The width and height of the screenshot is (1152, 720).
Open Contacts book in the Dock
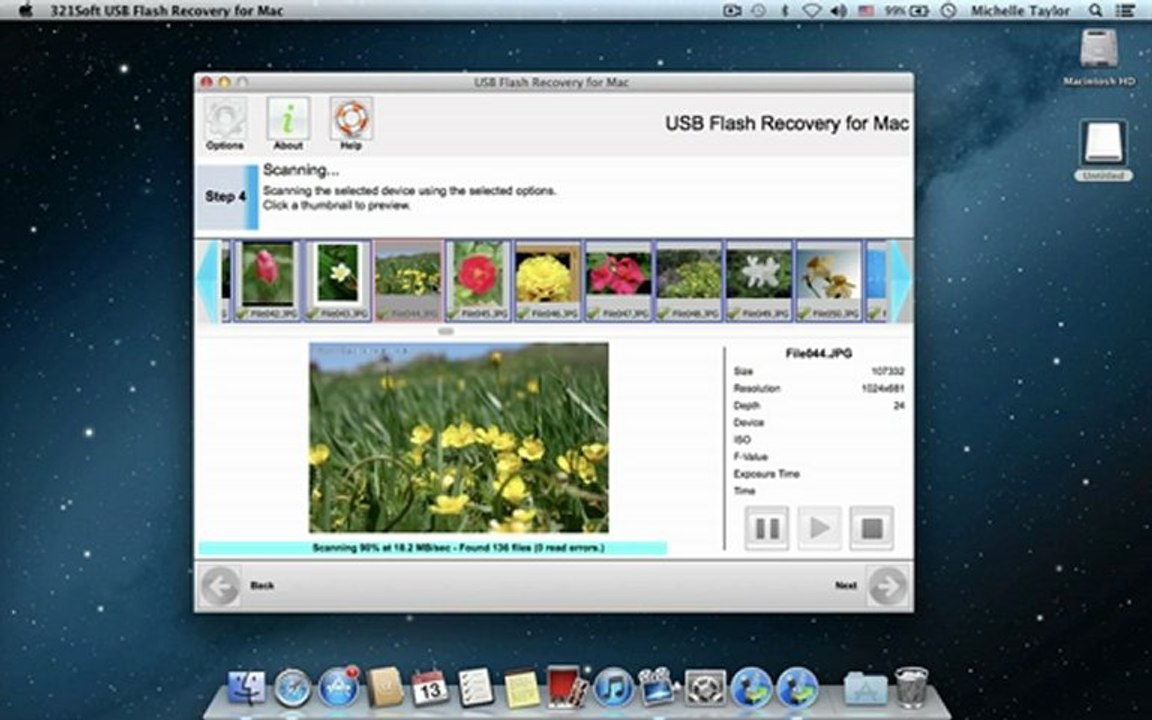coord(384,687)
